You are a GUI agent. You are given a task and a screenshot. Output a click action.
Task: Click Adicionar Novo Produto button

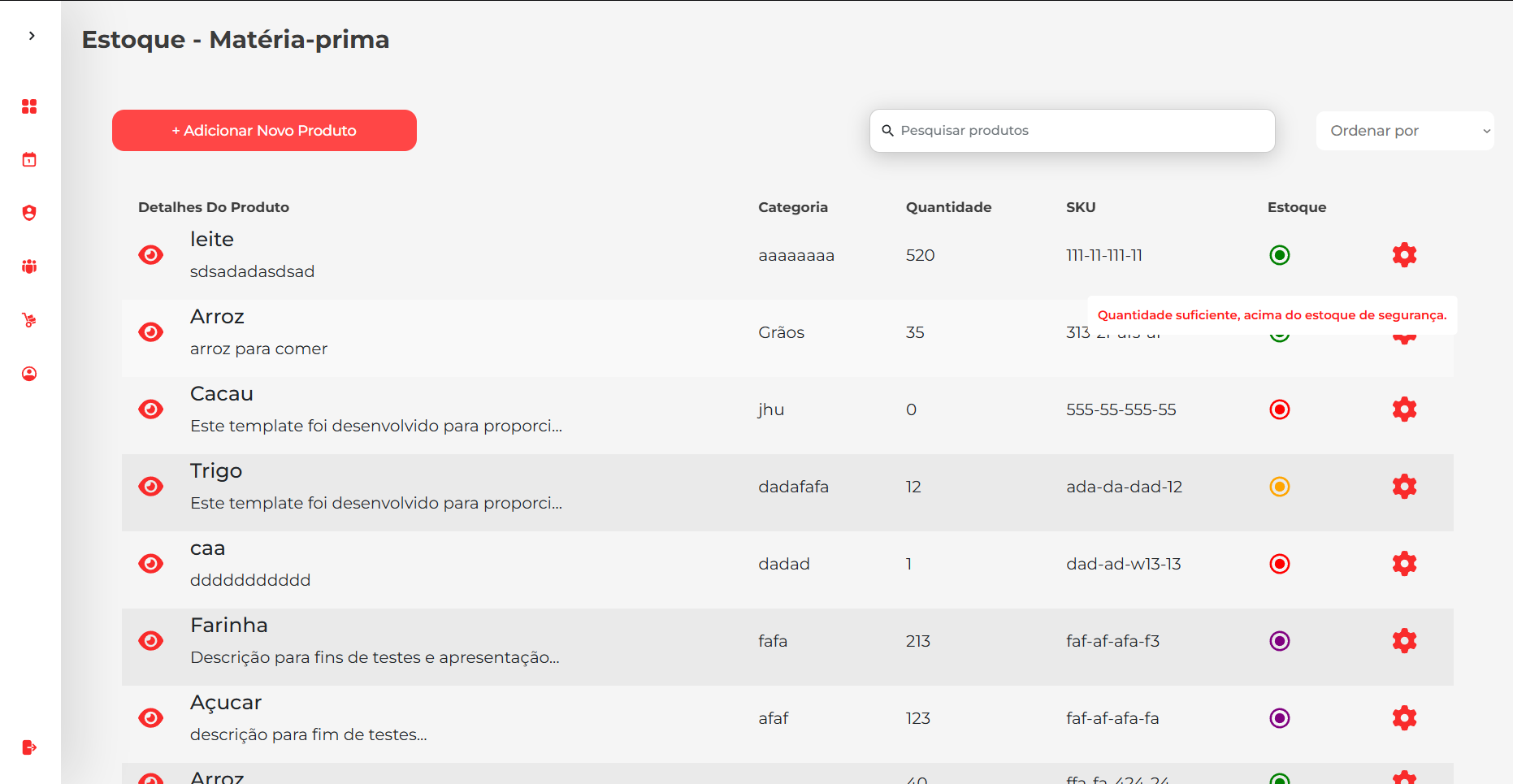click(264, 130)
